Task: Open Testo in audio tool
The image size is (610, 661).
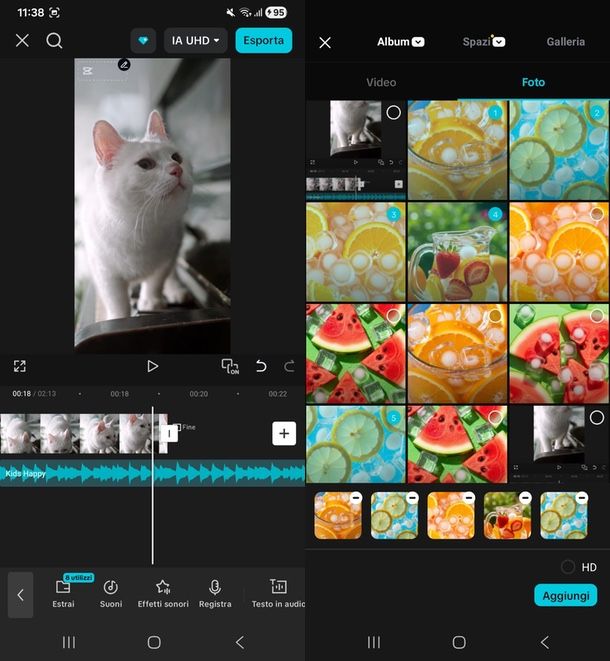Action: click(x=278, y=594)
